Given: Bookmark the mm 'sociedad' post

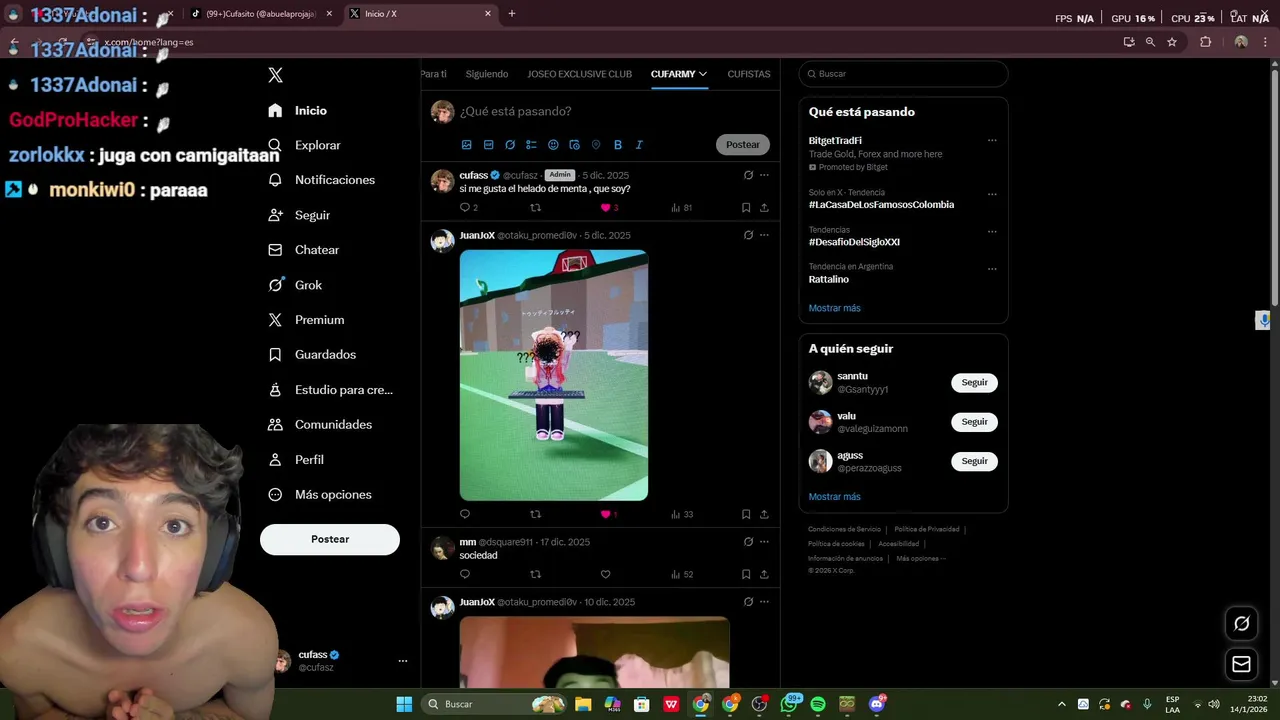Looking at the screenshot, I should tap(746, 574).
